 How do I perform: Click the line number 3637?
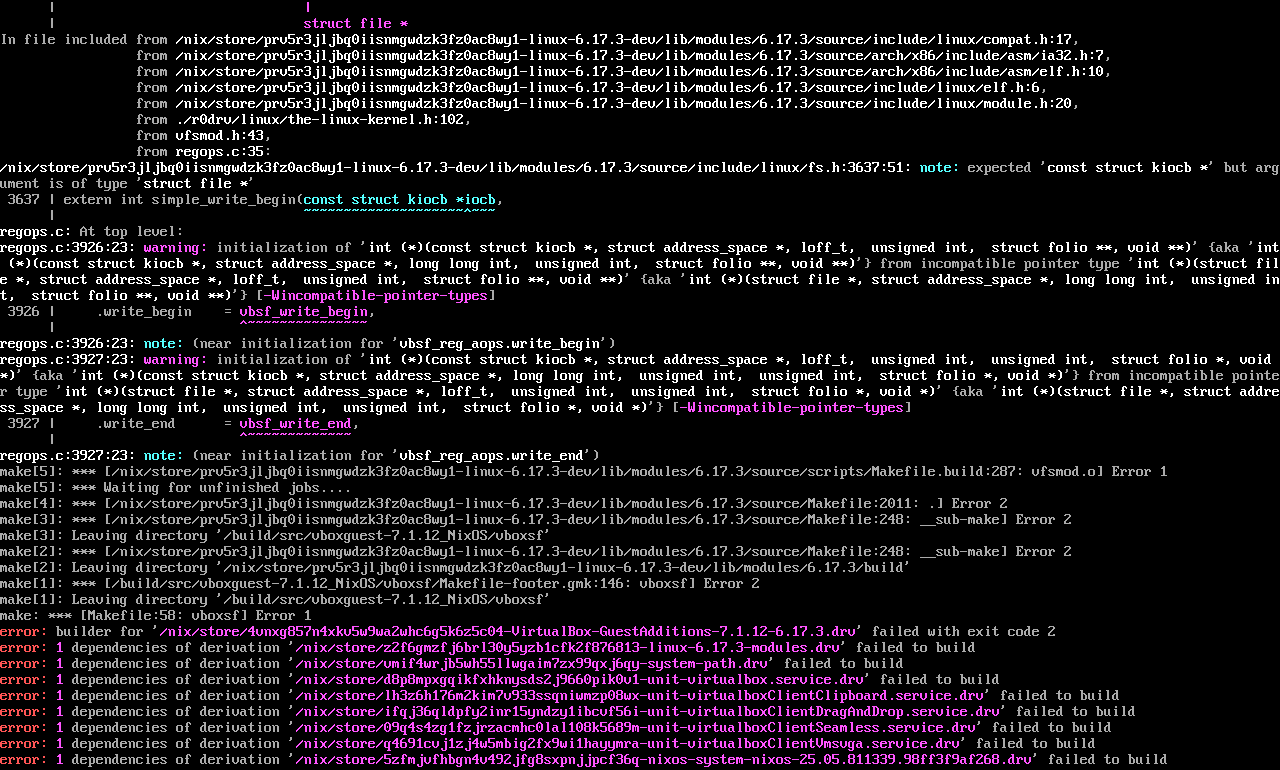(23, 199)
